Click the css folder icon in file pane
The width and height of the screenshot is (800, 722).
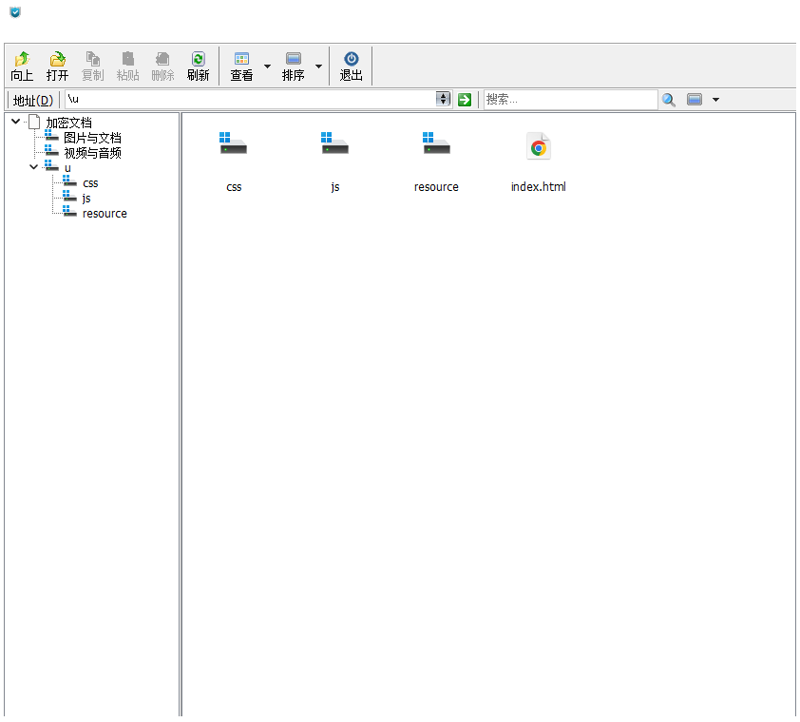point(233,143)
